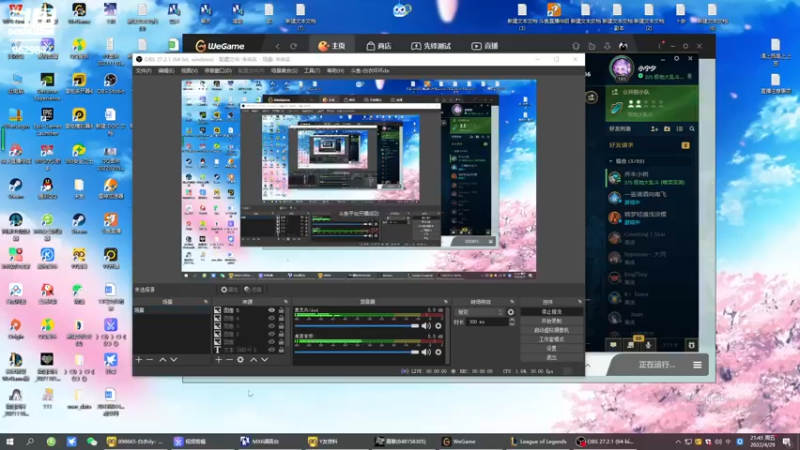Add a source with the sources plus button
Viewport: 800px width, 450px height.
tap(218, 360)
